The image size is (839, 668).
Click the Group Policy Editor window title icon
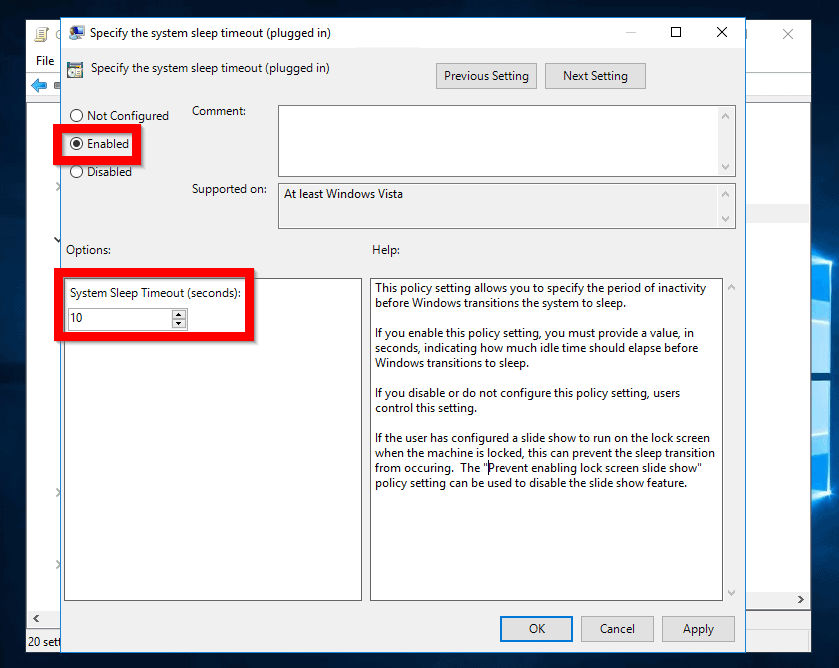(41, 34)
